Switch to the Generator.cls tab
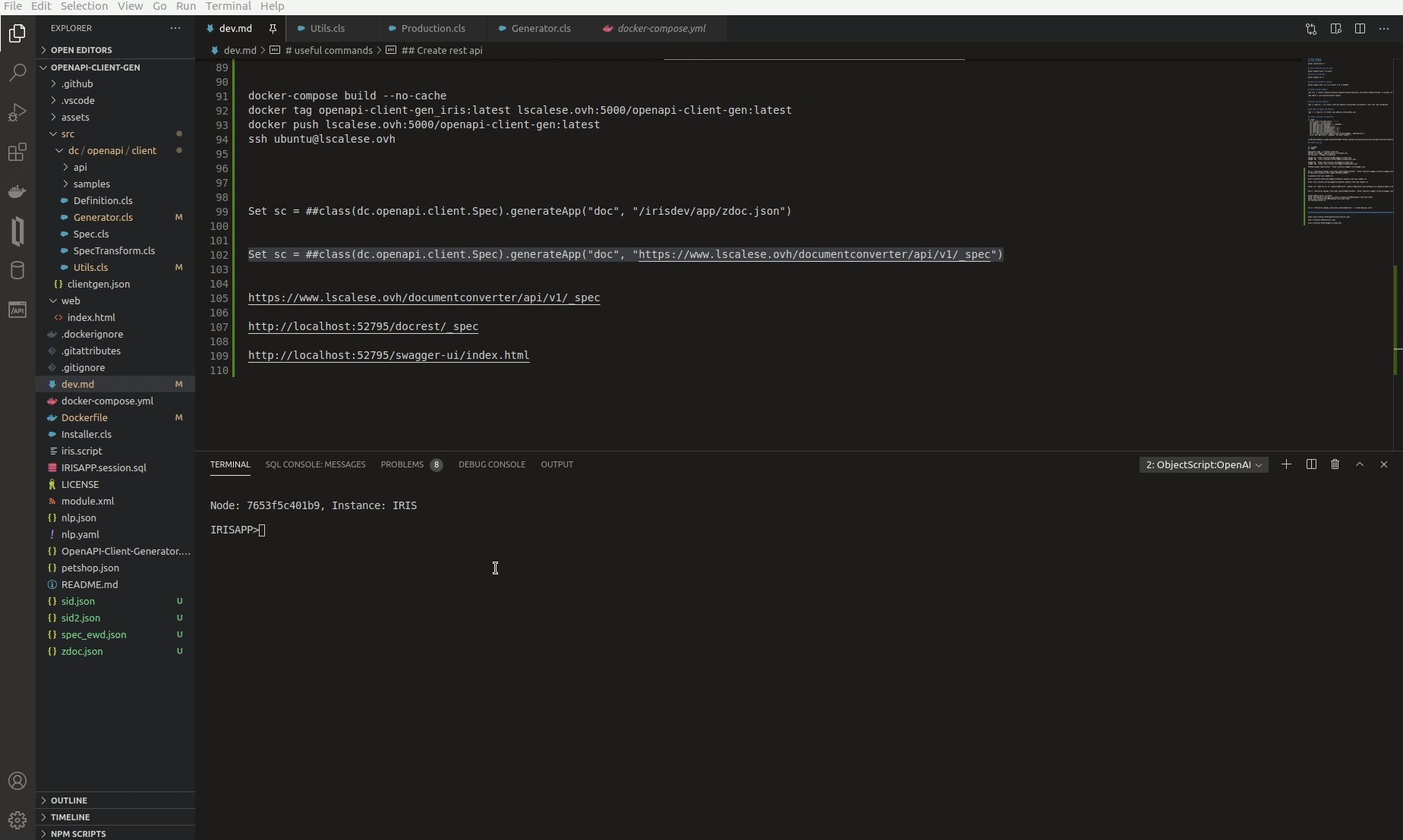Viewport: 1403px width, 840px height. click(541, 29)
